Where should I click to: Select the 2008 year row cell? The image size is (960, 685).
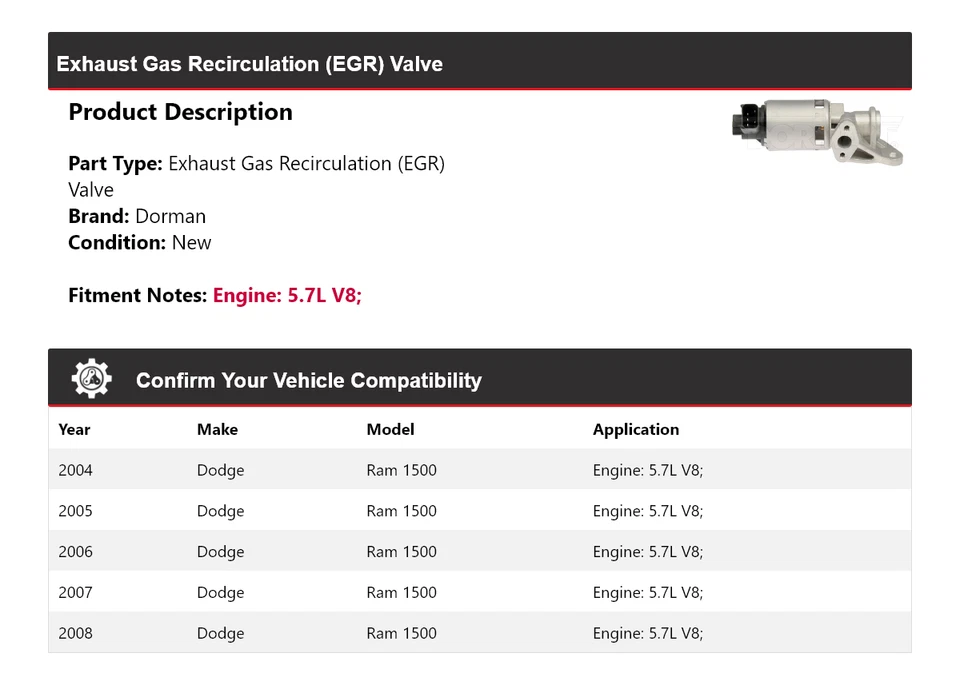pos(75,633)
